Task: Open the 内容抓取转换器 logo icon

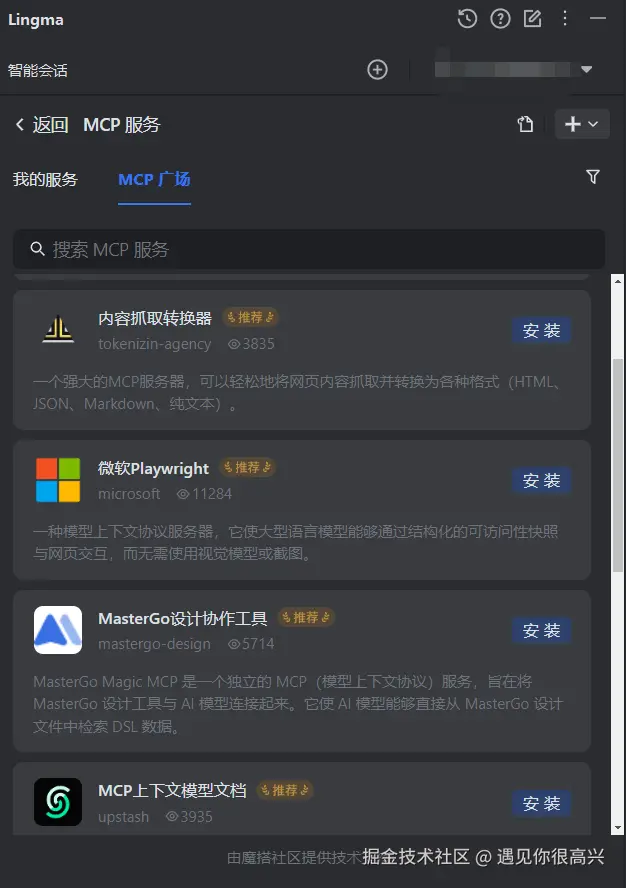Action: click(x=58, y=330)
